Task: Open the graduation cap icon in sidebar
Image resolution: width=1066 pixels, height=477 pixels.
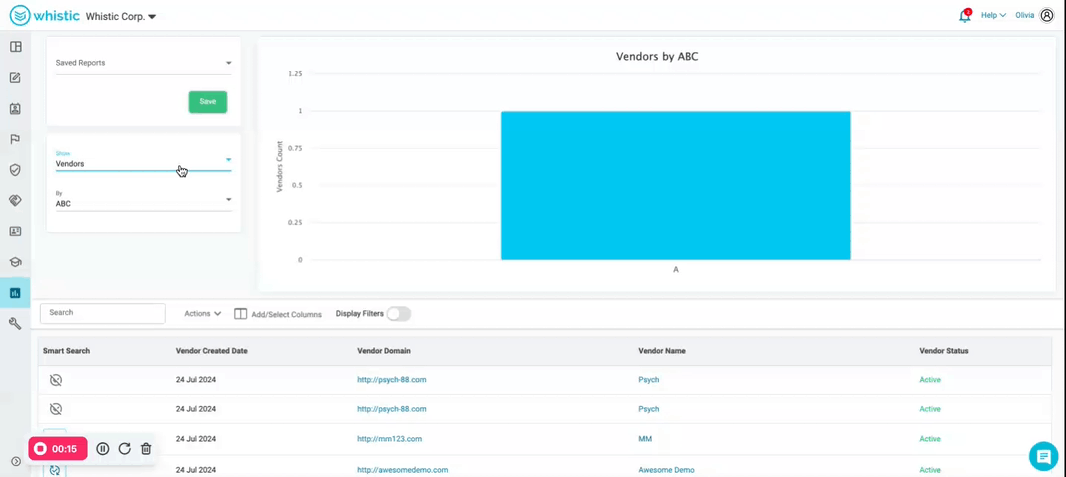Action: pos(15,262)
